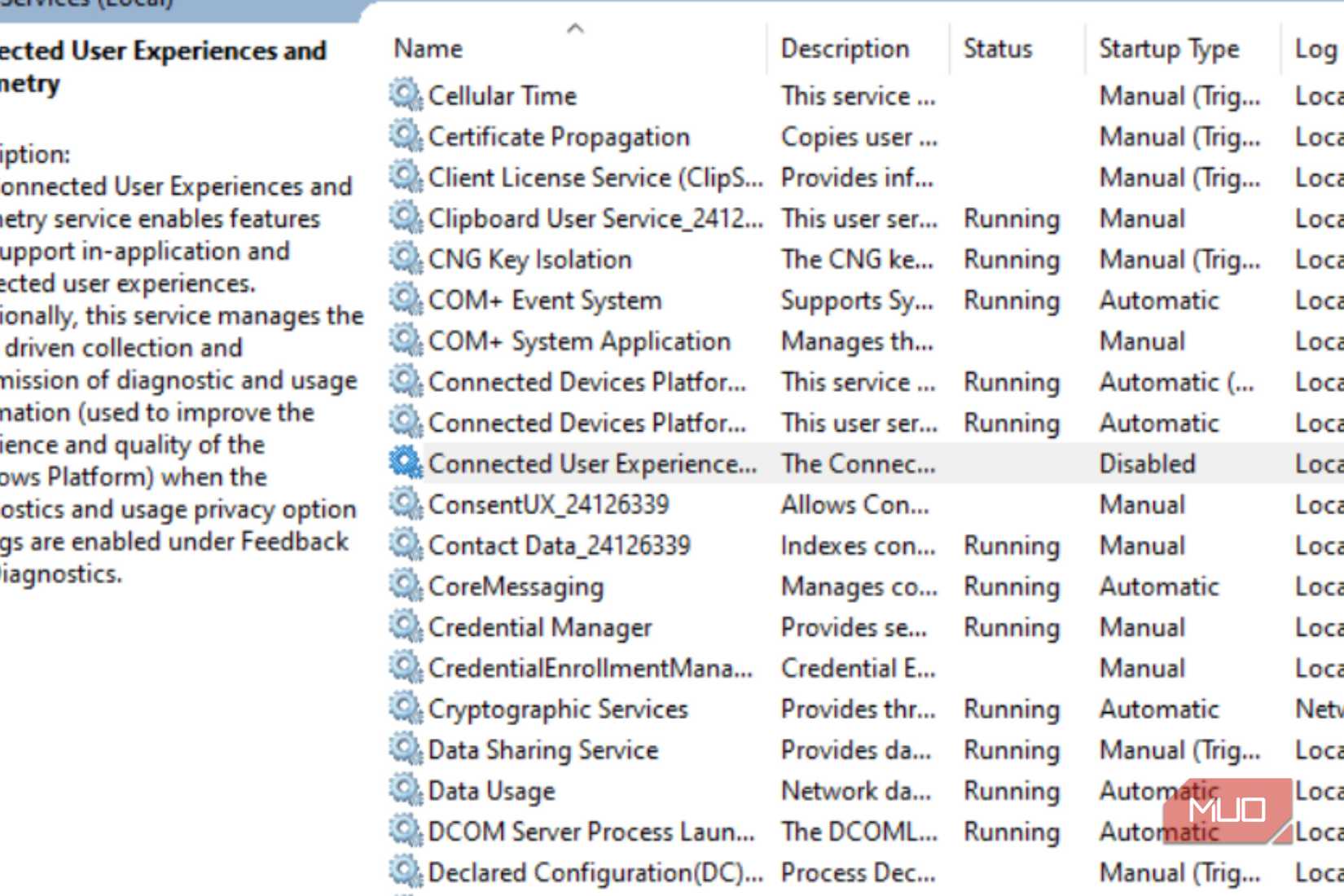Click the Cryptographic Services gear icon
This screenshot has width=1344, height=896.
pos(406,709)
